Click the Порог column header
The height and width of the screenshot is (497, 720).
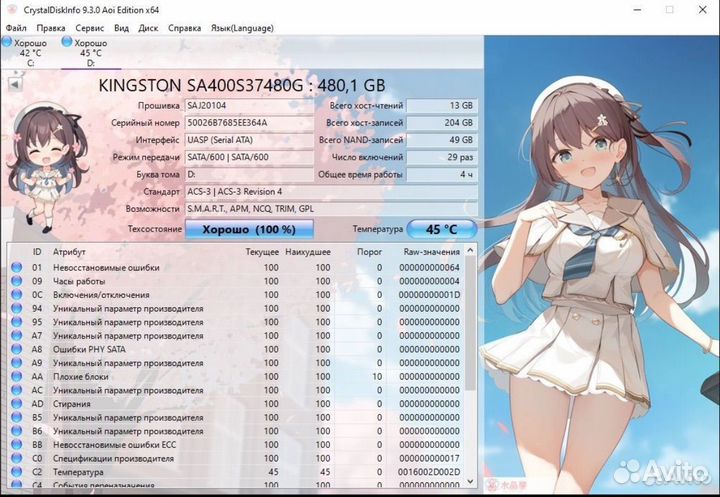click(x=369, y=252)
